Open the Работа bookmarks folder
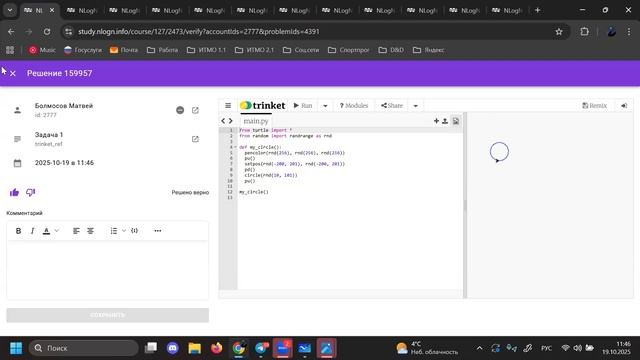 click(162, 50)
